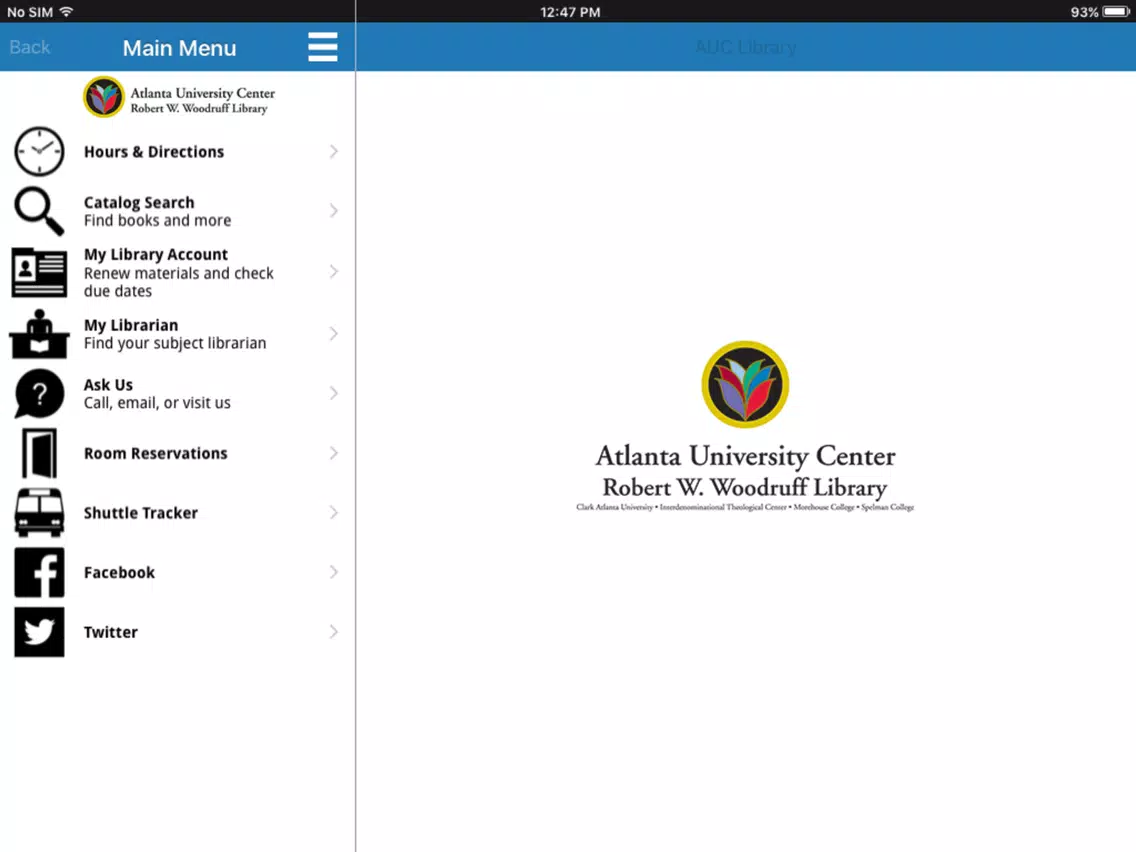Tap 'Call, email, or visit us' subtitle
Image resolution: width=1136 pixels, height=852 pixels.
(x=157, y=403)
